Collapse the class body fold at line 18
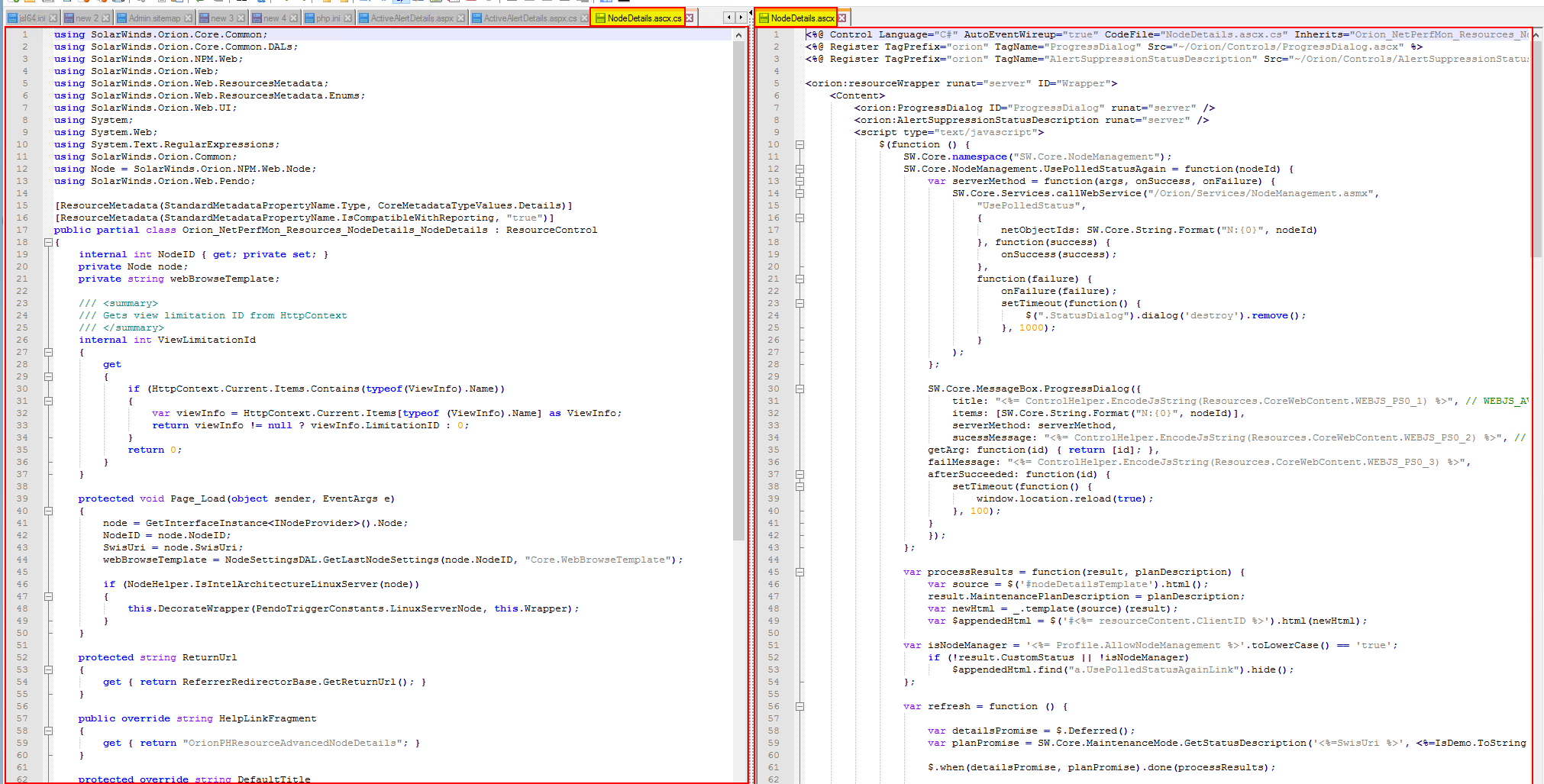Viewport: 1544px width, 784px height. [x=48, y=243]
